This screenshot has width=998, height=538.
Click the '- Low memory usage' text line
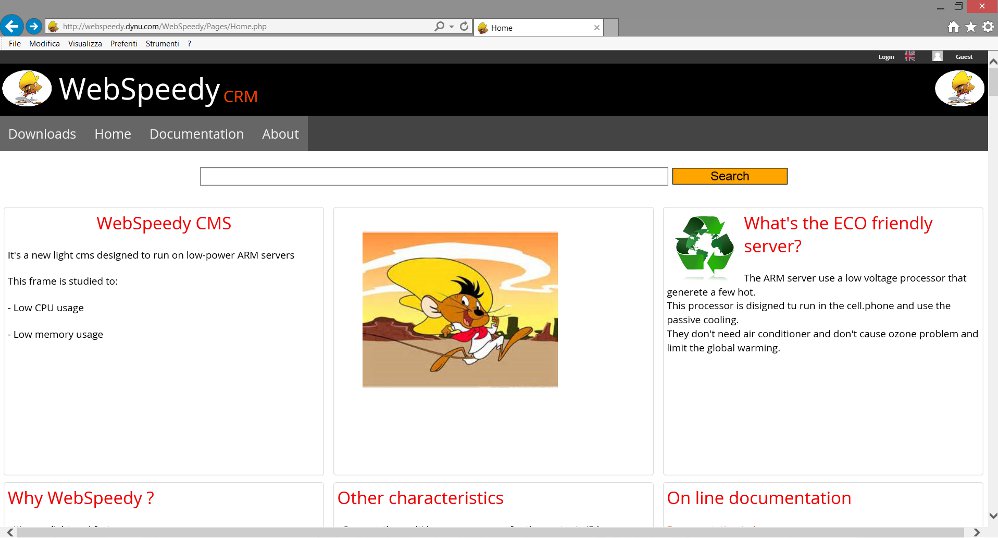(x=55, y=335)
